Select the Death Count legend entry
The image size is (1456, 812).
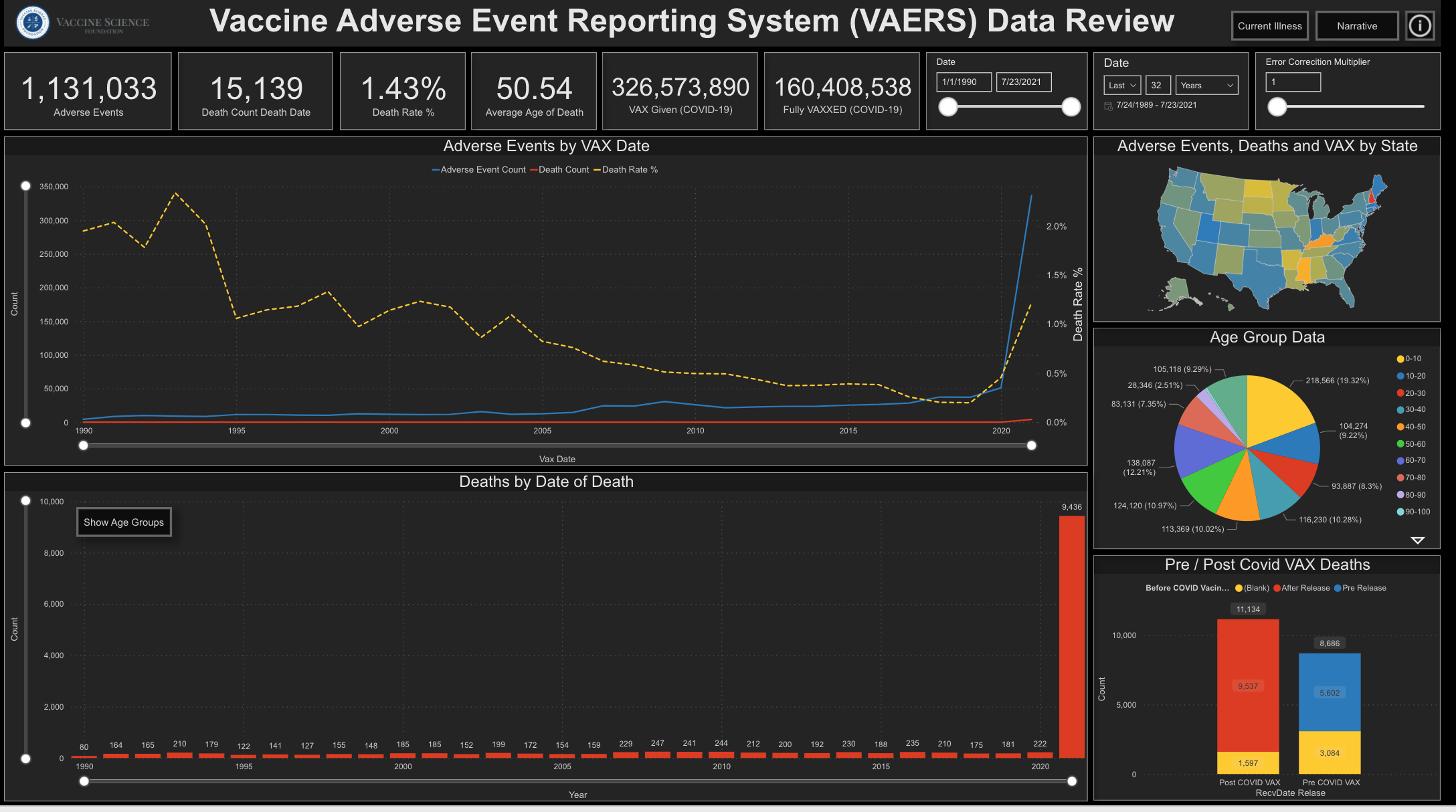[x=560, y=170]
